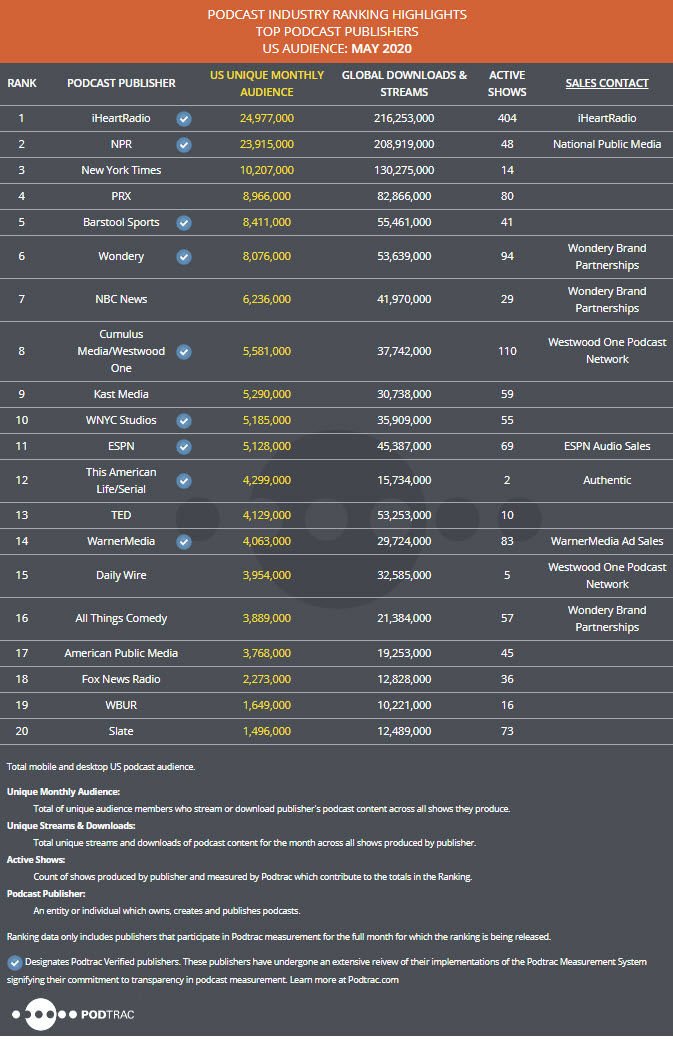Image resolution: width=673 pixels, height=1050 pixels.
Task: Click the audience value 24,977,000
Action: click(x=267, y=118)
